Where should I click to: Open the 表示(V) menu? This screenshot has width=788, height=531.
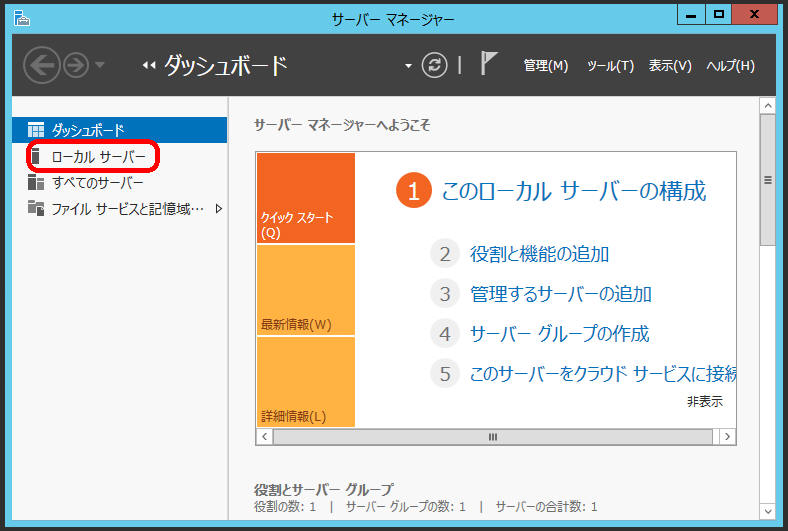click(x=670, y=66)
